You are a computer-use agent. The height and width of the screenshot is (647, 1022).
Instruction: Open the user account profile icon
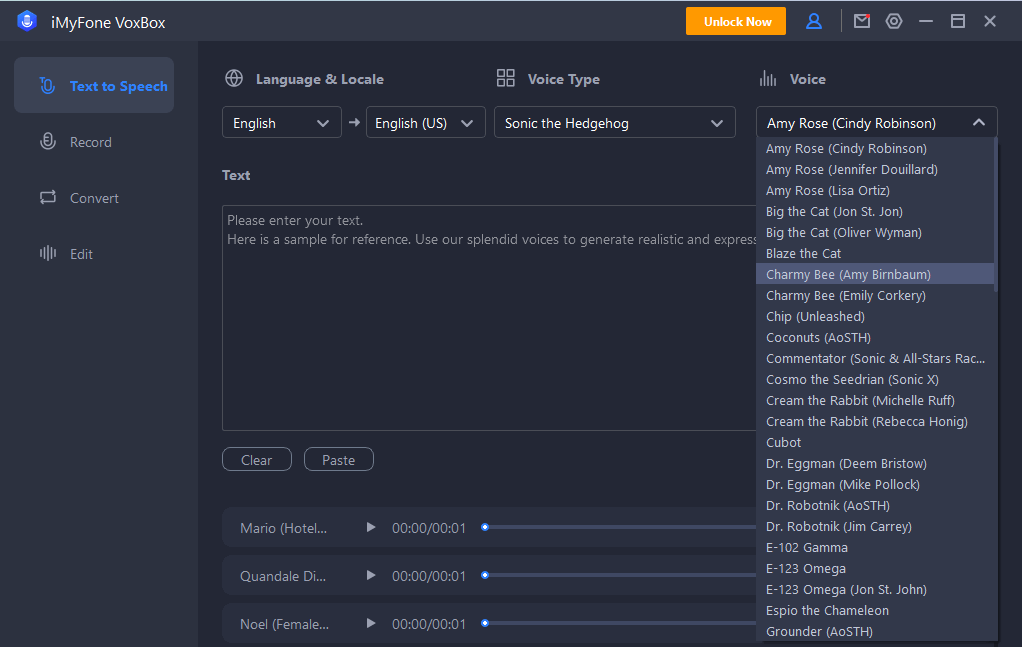(x=813, y=22)
